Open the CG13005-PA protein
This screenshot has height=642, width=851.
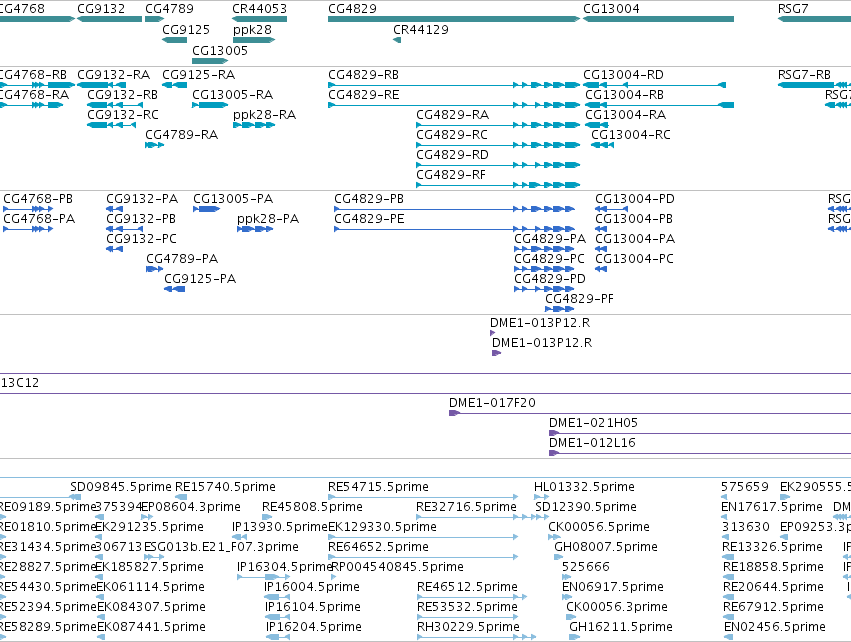coord(233,199)
